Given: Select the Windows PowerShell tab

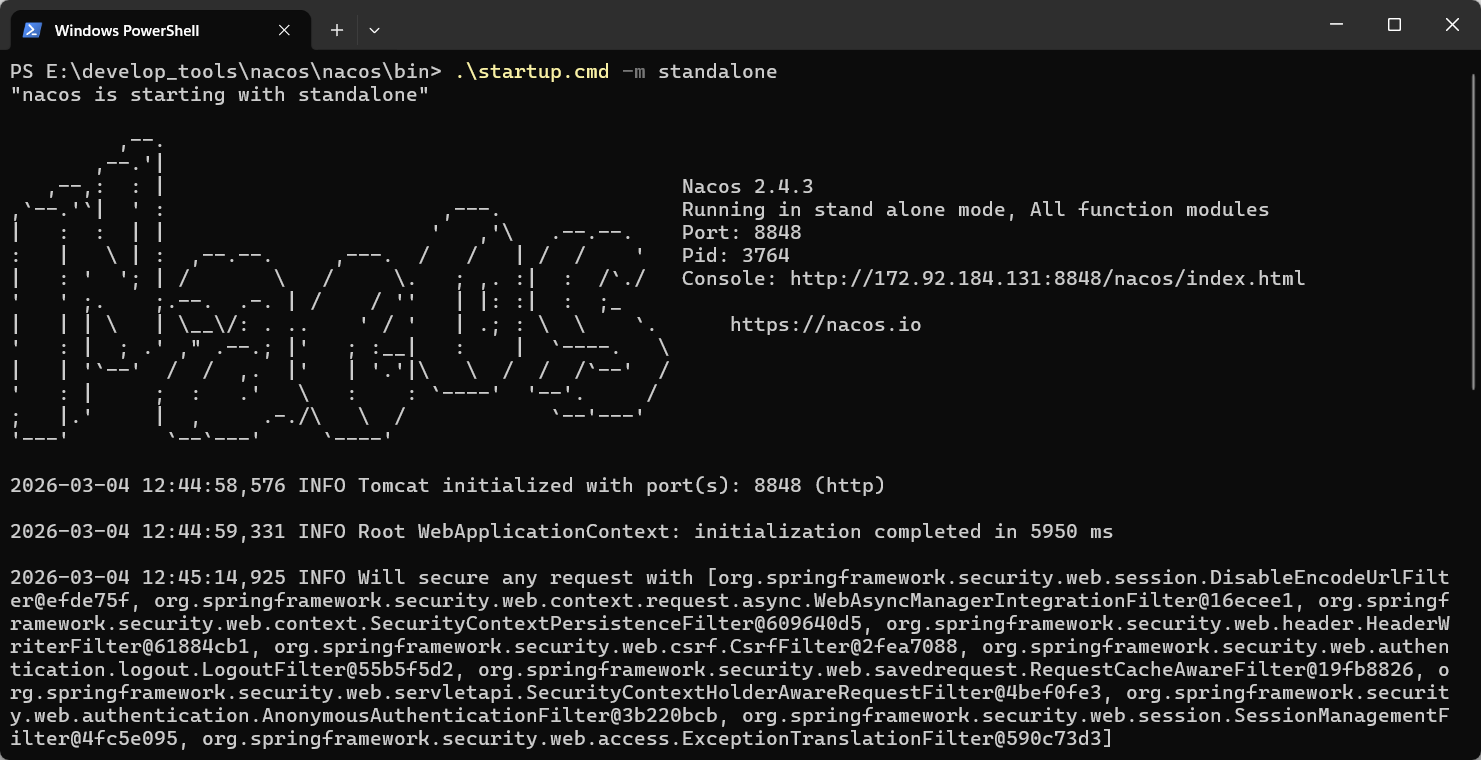Looking at the screenshot, I should 160,30.
